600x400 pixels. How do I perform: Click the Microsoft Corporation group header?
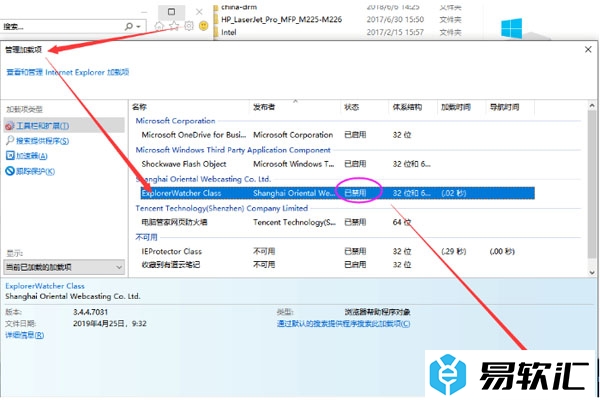(175, 121)
